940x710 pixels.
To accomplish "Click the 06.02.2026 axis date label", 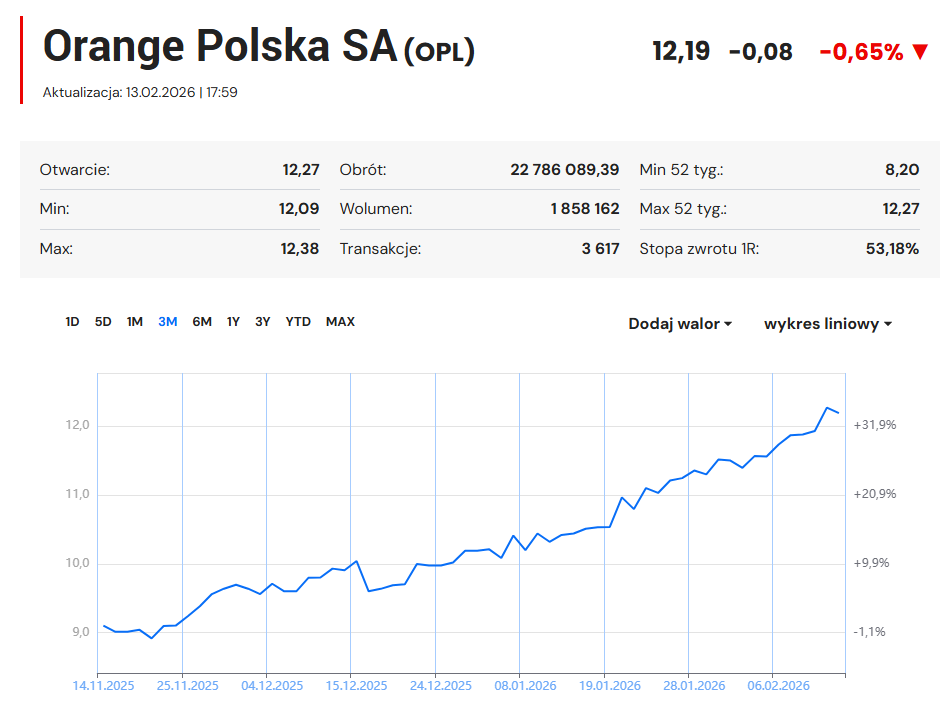I will (x=778, y=686).
